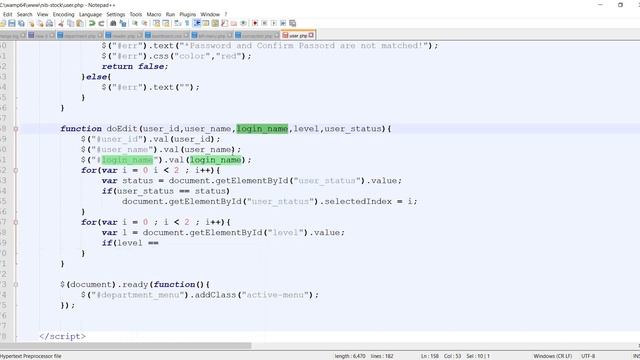Image resolution: width=640 pixels, height=360 pixels.
Task: Toggle the Word Wrap icon
Action: pos(178,23)
